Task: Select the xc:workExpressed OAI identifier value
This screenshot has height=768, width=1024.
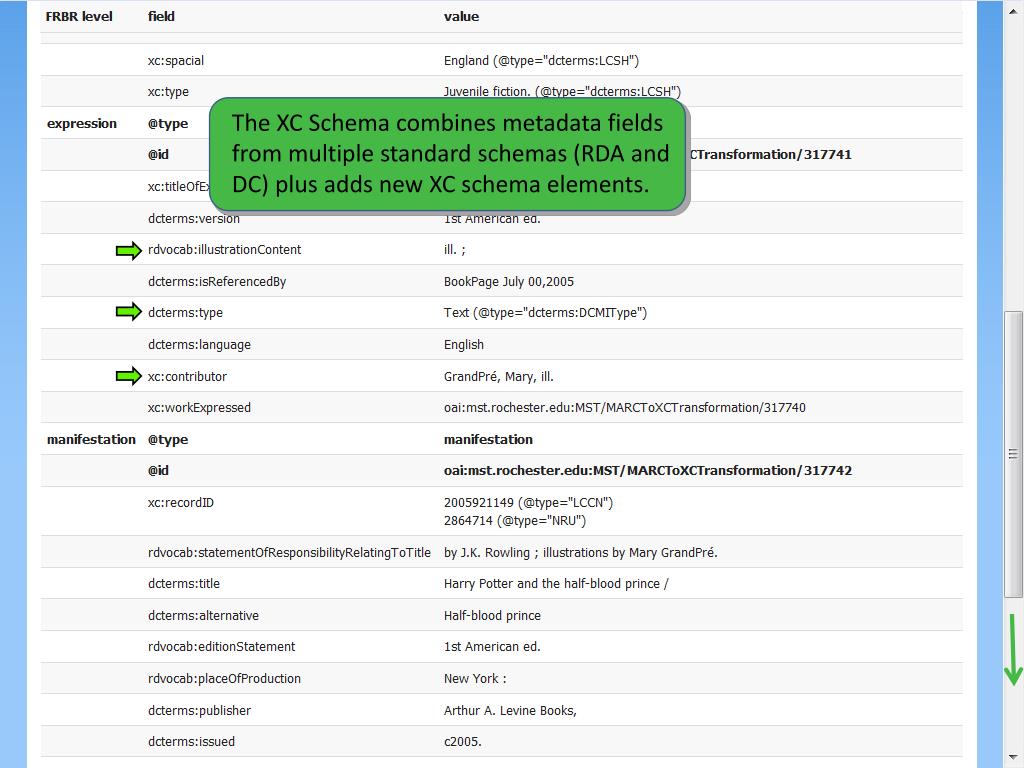Action: tap(624, 408)
